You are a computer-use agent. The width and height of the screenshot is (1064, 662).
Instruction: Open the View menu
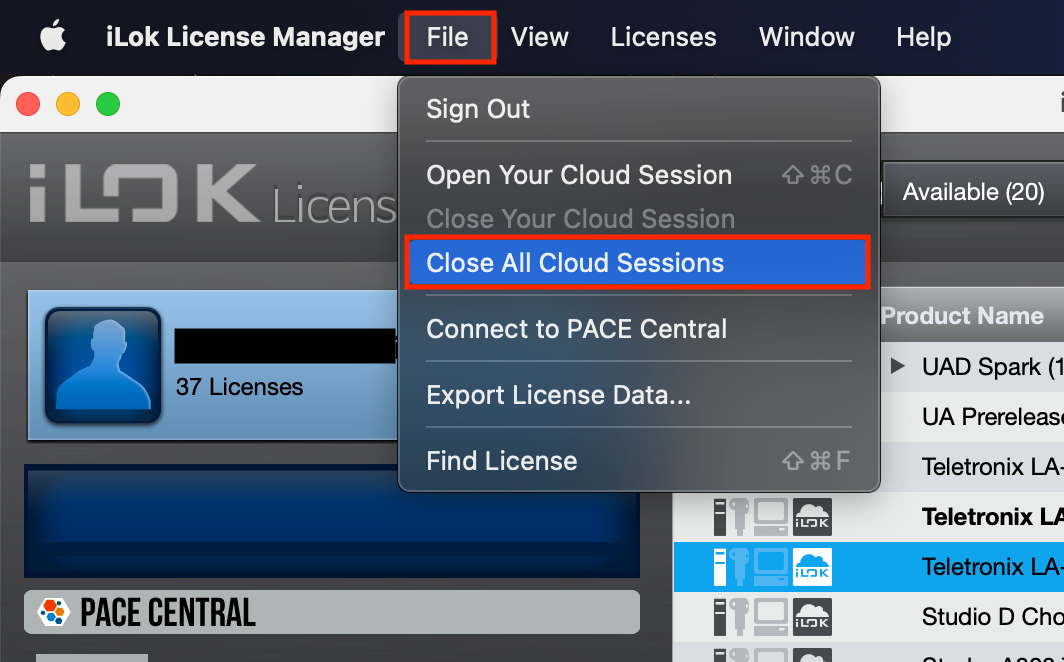[539, 37]
